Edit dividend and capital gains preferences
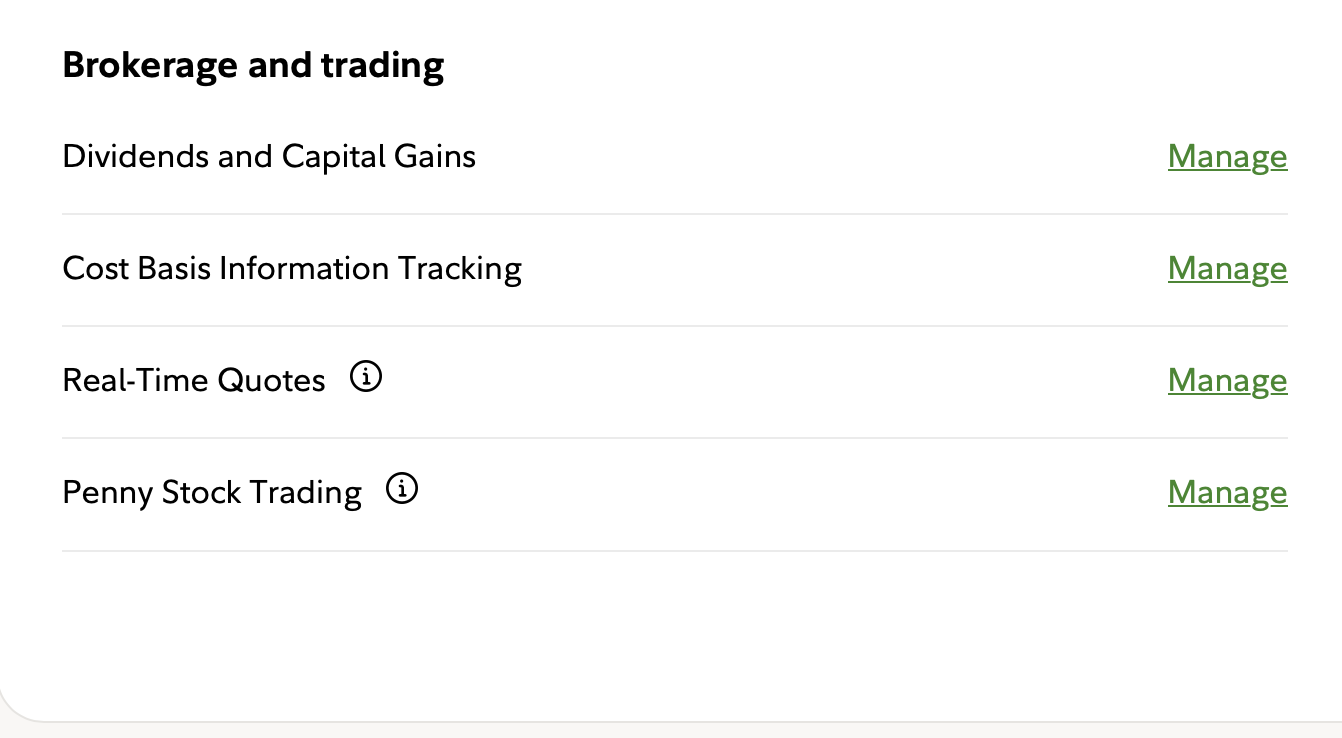Screen dimensions: 1342x738 [1227, 157]
